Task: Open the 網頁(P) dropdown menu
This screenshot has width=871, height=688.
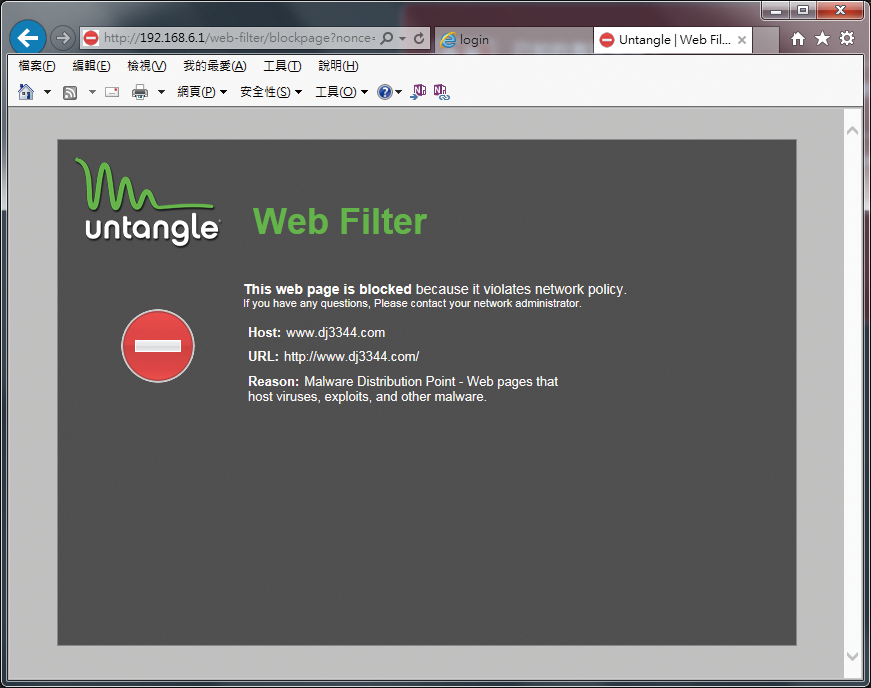Action: (x=202, y=92)
